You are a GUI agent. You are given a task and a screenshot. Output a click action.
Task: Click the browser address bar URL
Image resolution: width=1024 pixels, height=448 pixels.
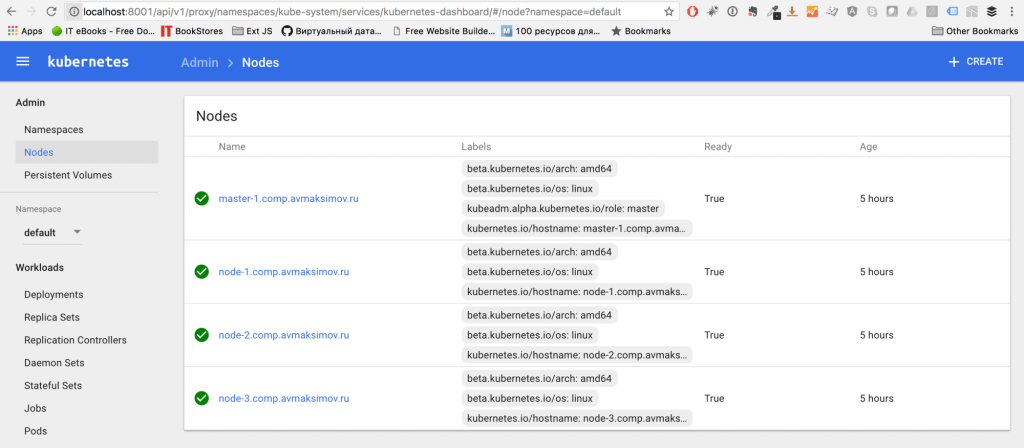pos(350,11)
